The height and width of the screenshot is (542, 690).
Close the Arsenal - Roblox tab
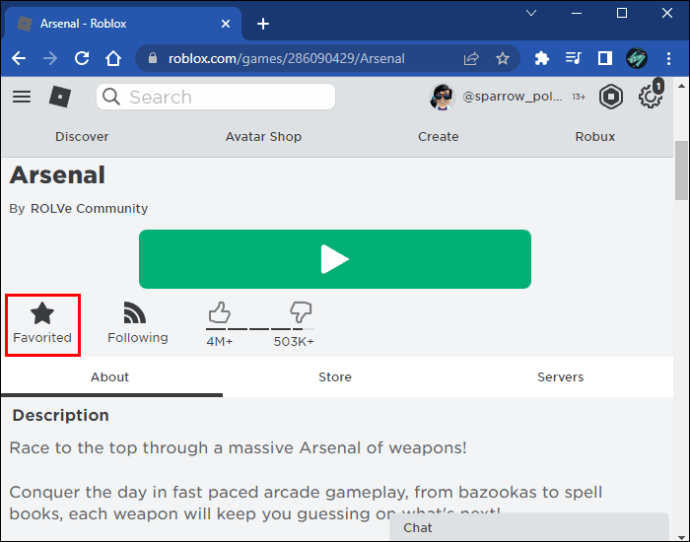pos(226,24)
